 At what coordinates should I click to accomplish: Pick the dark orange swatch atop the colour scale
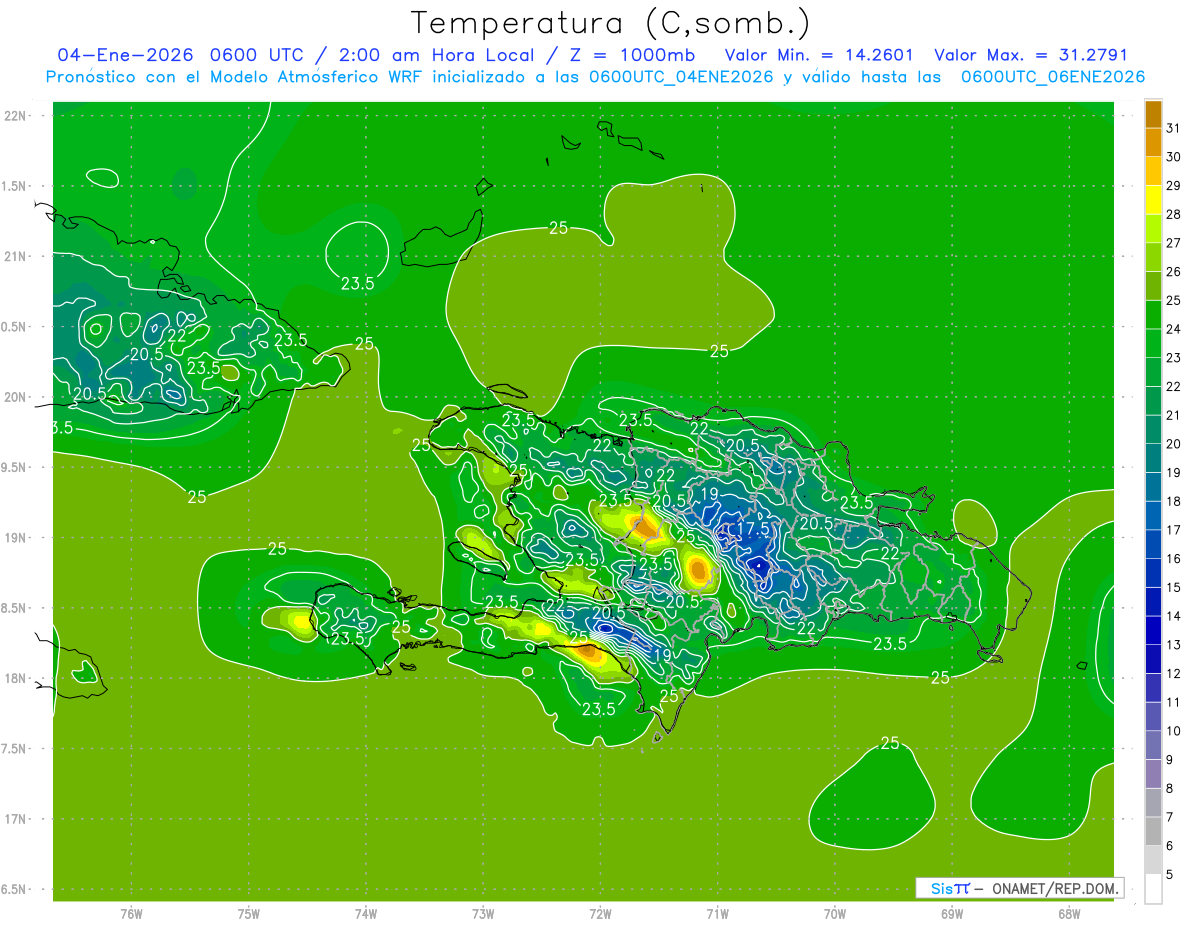pyautogui.click(x=1153, y=114)
